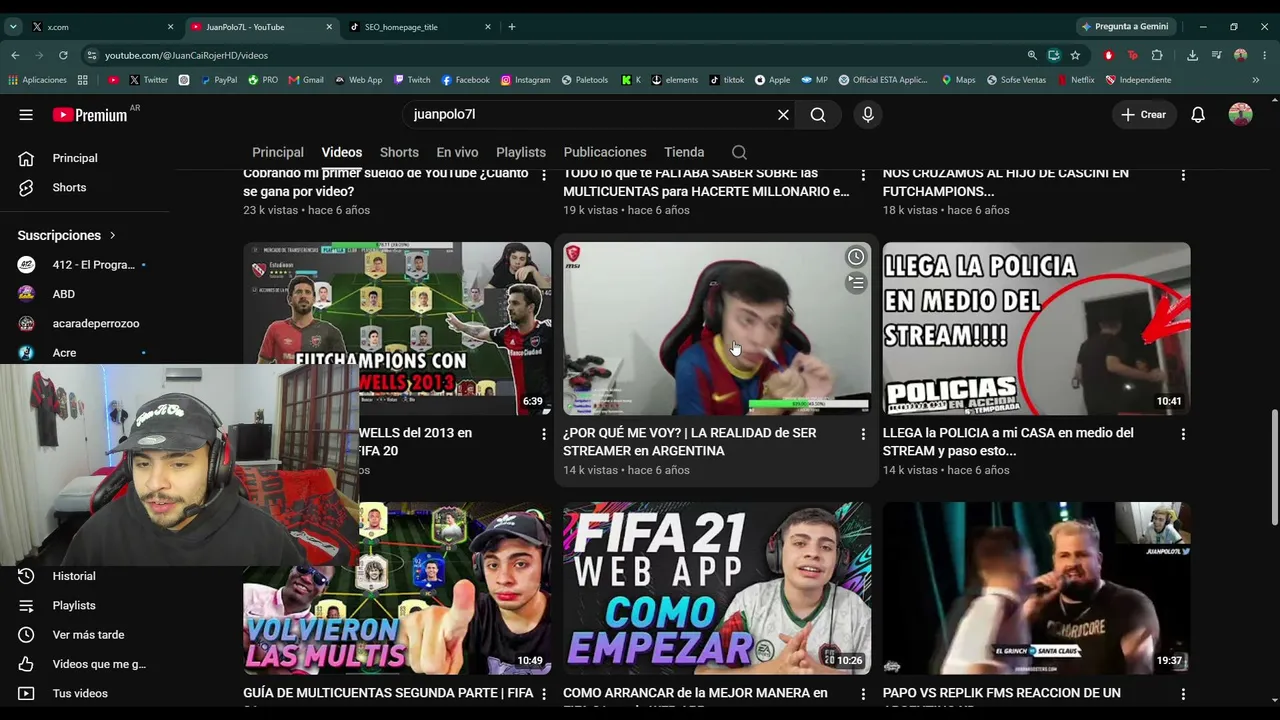Open LLEGA la POLICIA a mi CASA title

(x=1008, y=442)
